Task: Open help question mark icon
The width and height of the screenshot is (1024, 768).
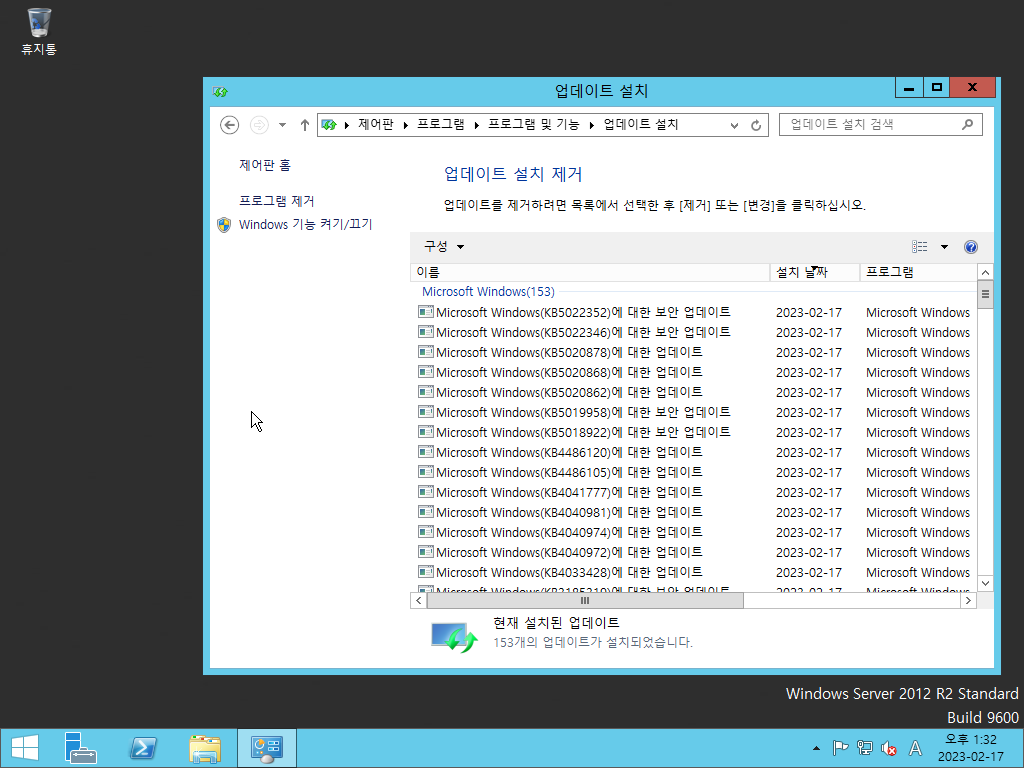Action: [x=970, y=246]
